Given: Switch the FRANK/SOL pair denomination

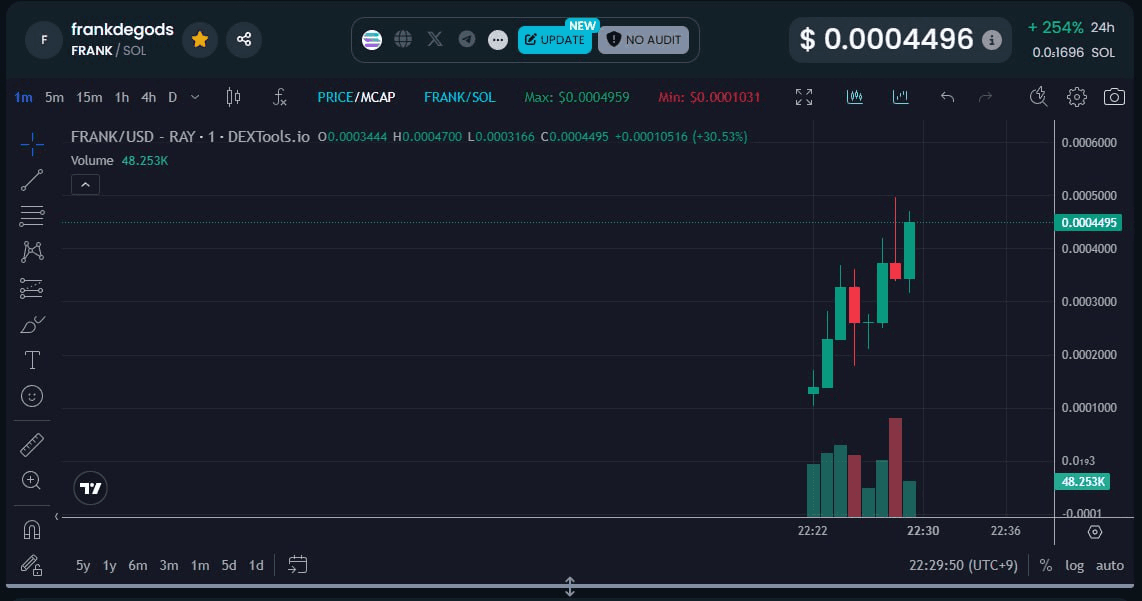Looking at the screenshot, I should click(460, 97).
